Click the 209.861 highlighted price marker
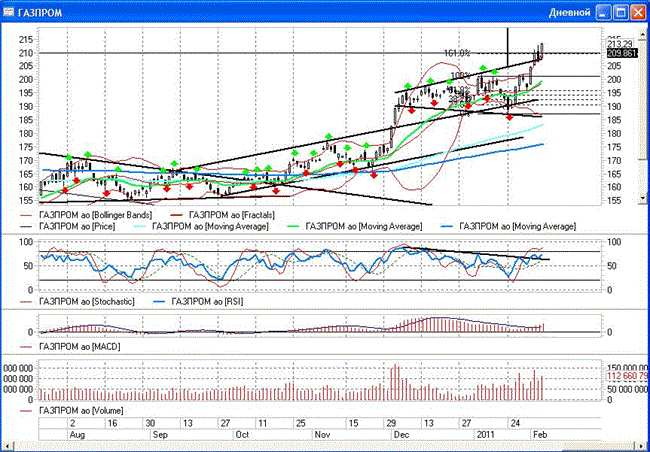The image size is (650, 452). [622, 53]
